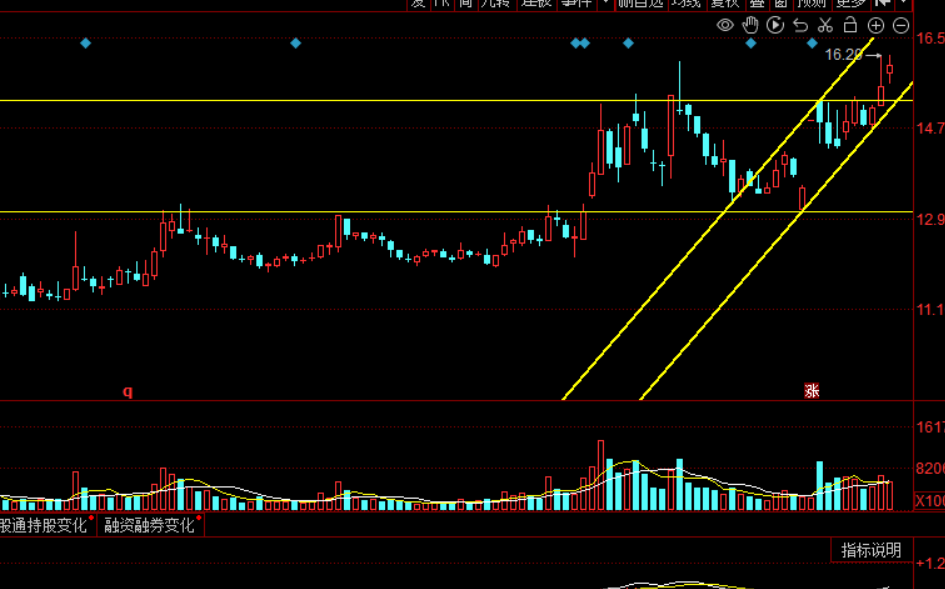Image resolution: width=945 pixels, height=589 pixels.
Task: Open the 融资融券变化 tab
Action: pyautogui.click(x=149, y=525)
